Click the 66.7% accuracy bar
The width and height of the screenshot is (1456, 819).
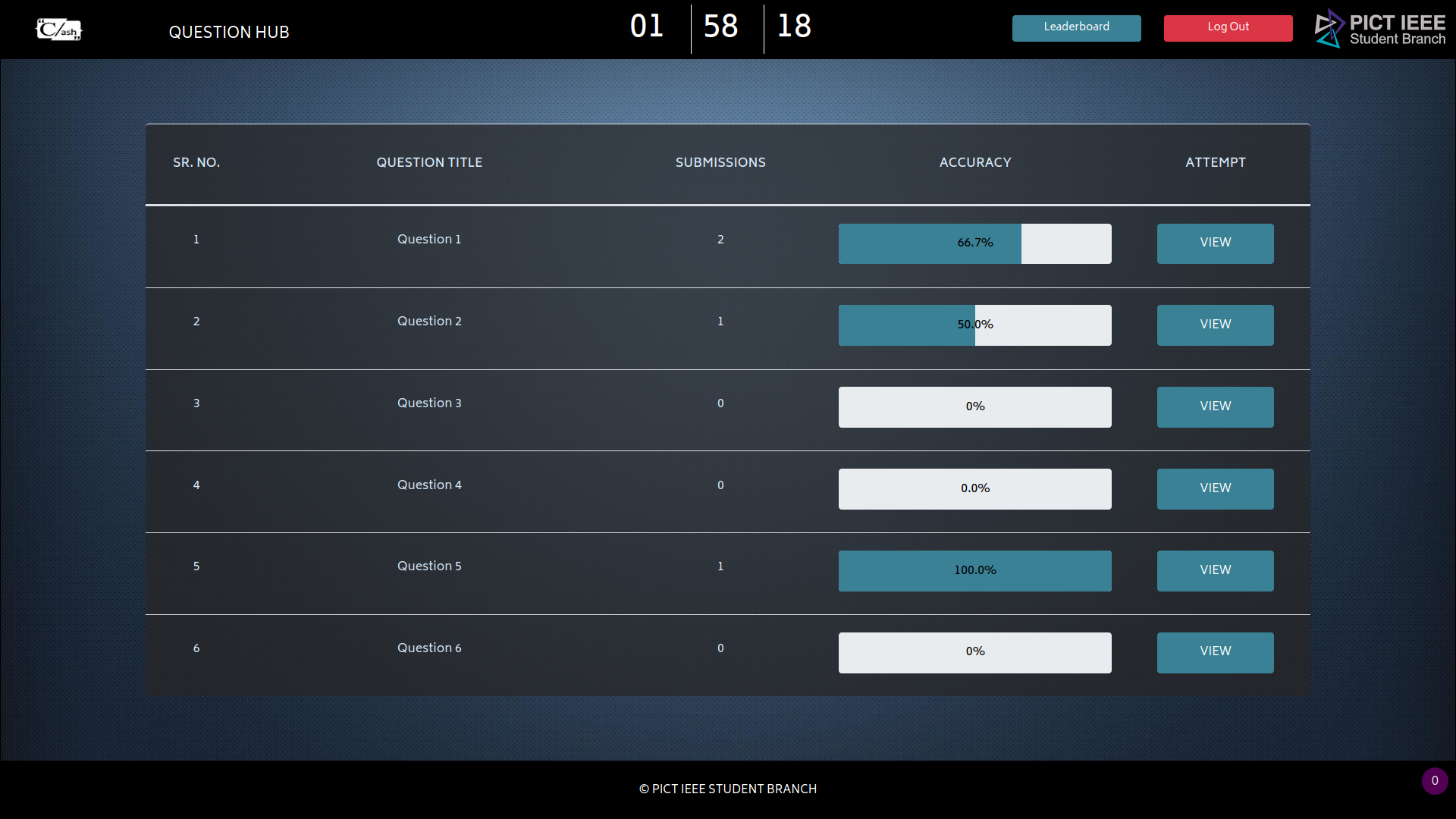coord(974,243)
